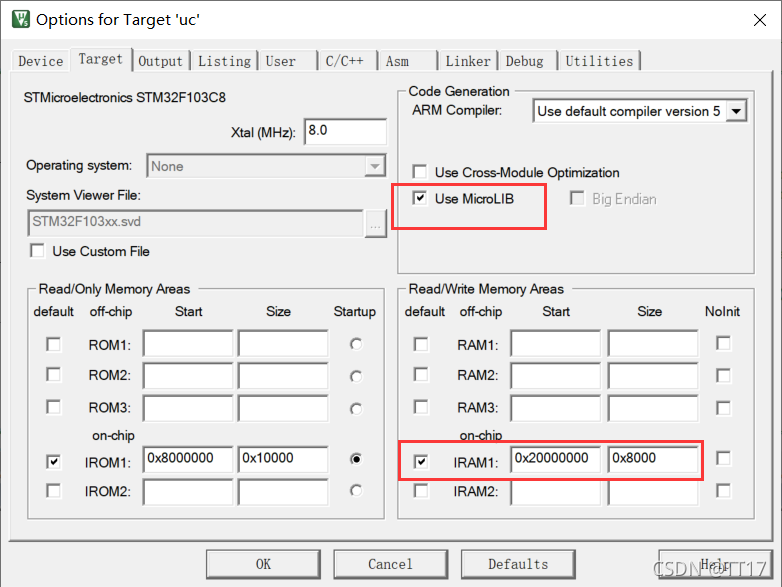
Task: Uncheck the IRAM1 default checkbox
Action: point(421,461)
